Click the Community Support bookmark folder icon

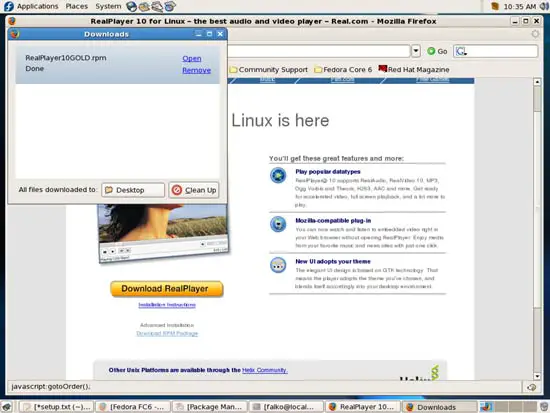point(233,69)
